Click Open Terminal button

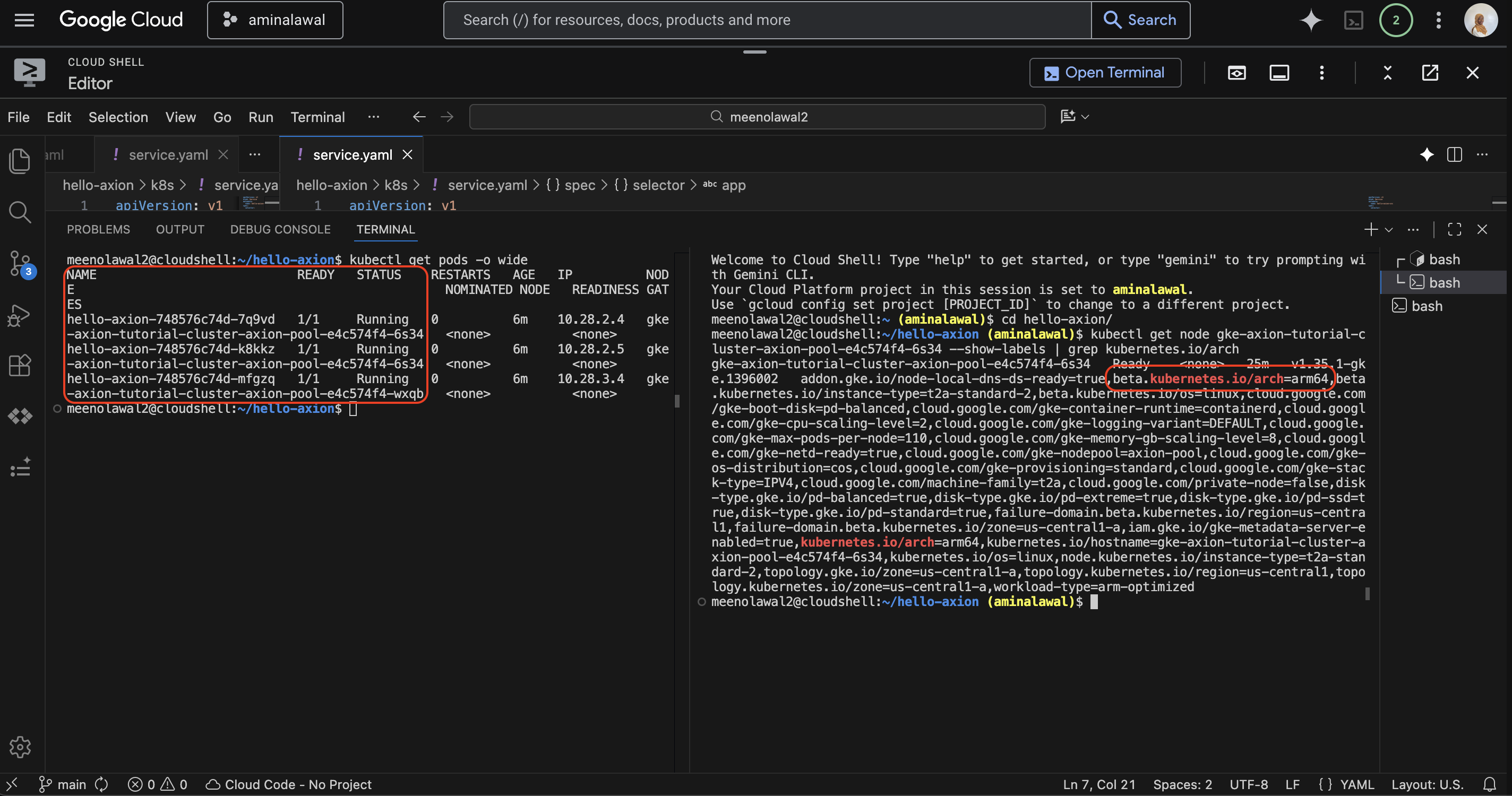point(1105,73)
